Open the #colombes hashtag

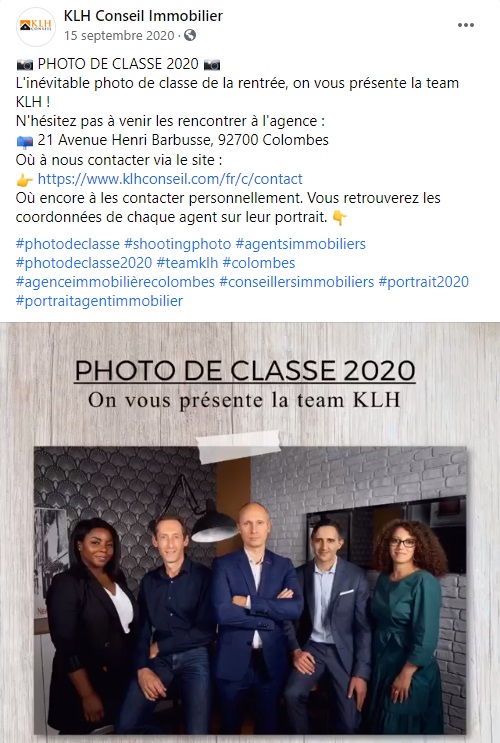point(259,263)
